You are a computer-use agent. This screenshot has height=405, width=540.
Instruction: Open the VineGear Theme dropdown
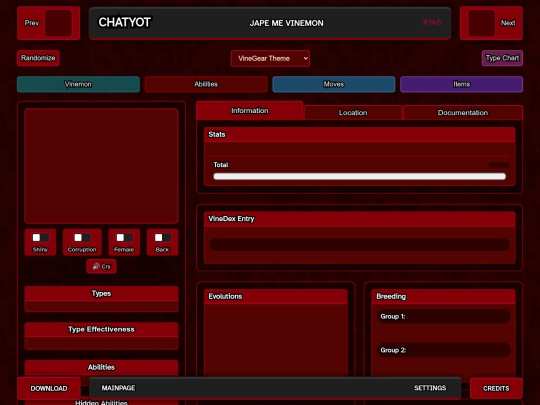pyautogui.click(x=270, y=58)
